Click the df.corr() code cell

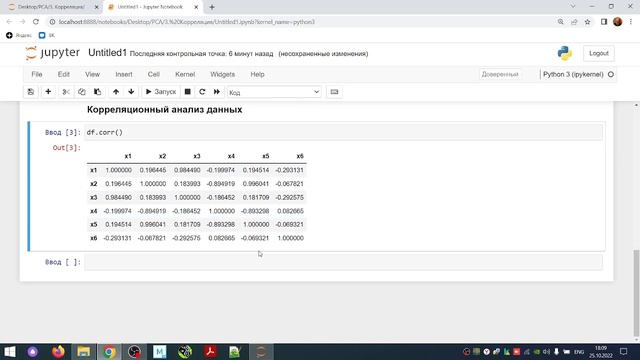pyautogui.click(x=343, y=133)
